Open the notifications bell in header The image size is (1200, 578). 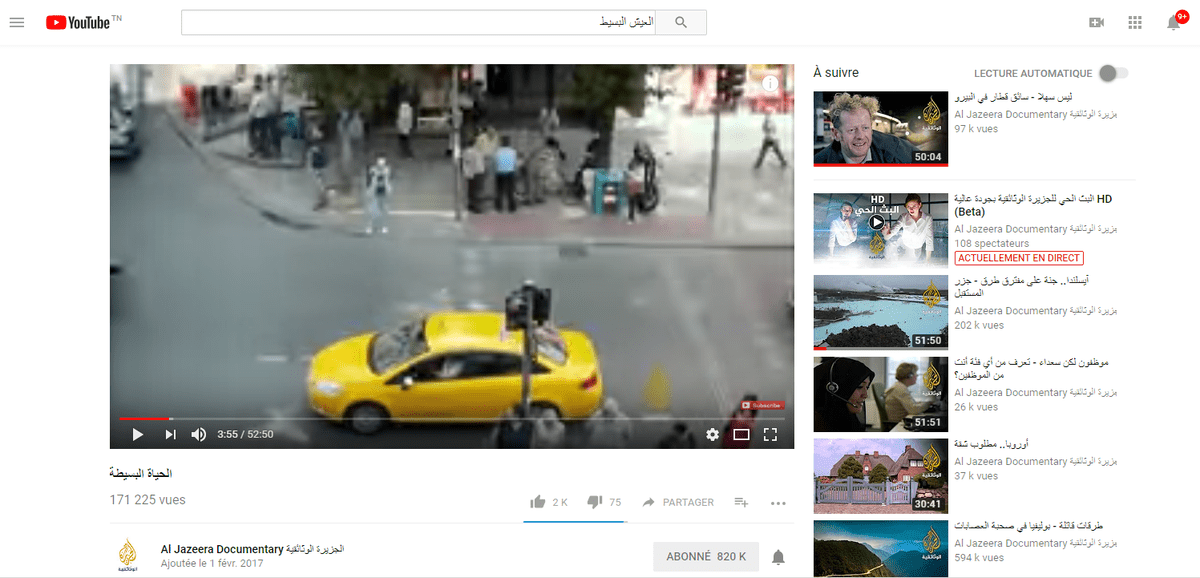1174,23
